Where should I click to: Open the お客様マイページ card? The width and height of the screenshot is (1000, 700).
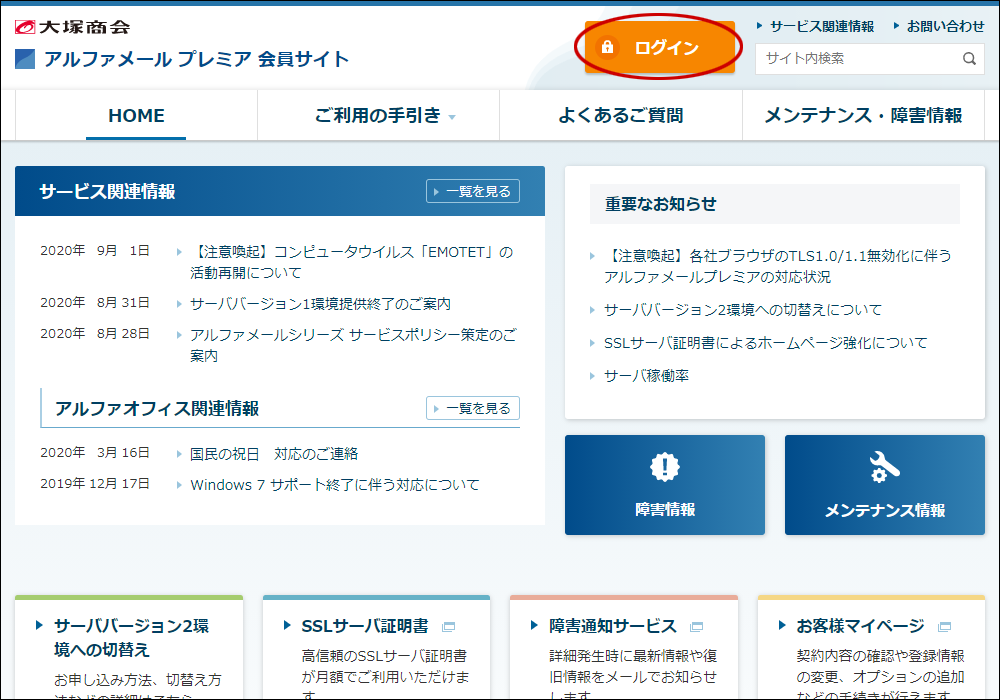click(x=871, y=648)
